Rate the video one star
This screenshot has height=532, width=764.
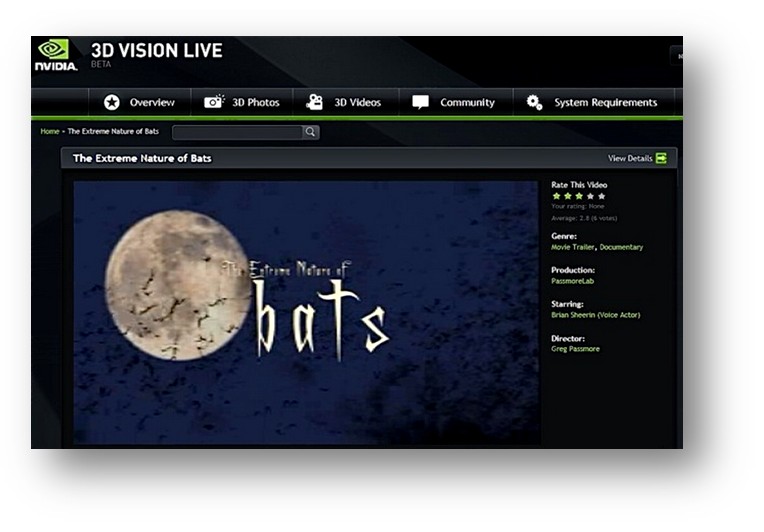point(556,196)
